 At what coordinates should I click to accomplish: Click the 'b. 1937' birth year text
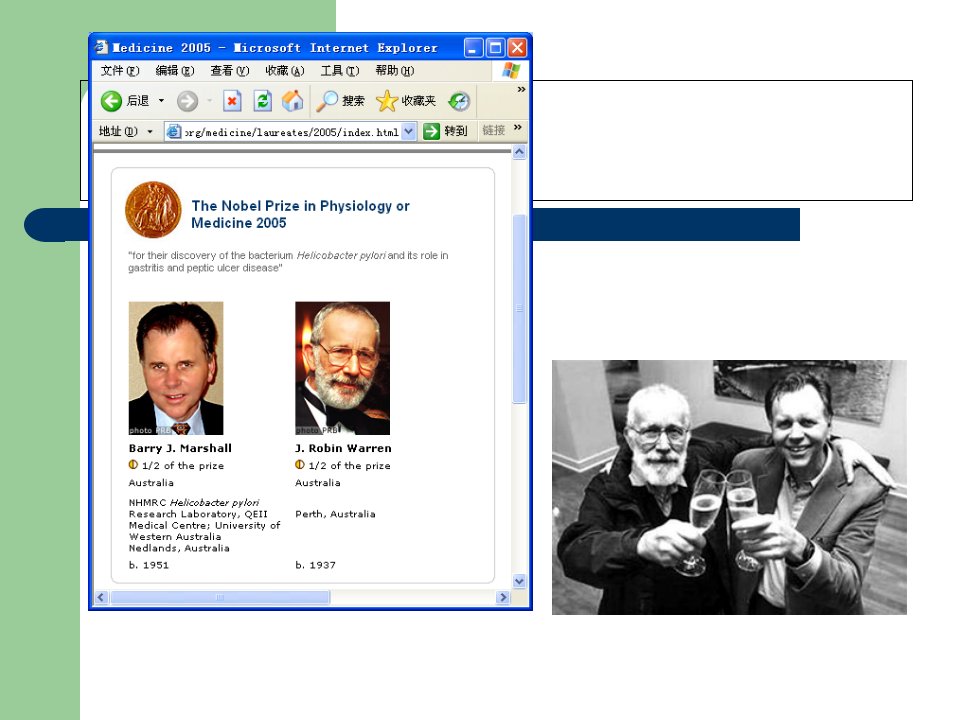(x=315, y=565)
